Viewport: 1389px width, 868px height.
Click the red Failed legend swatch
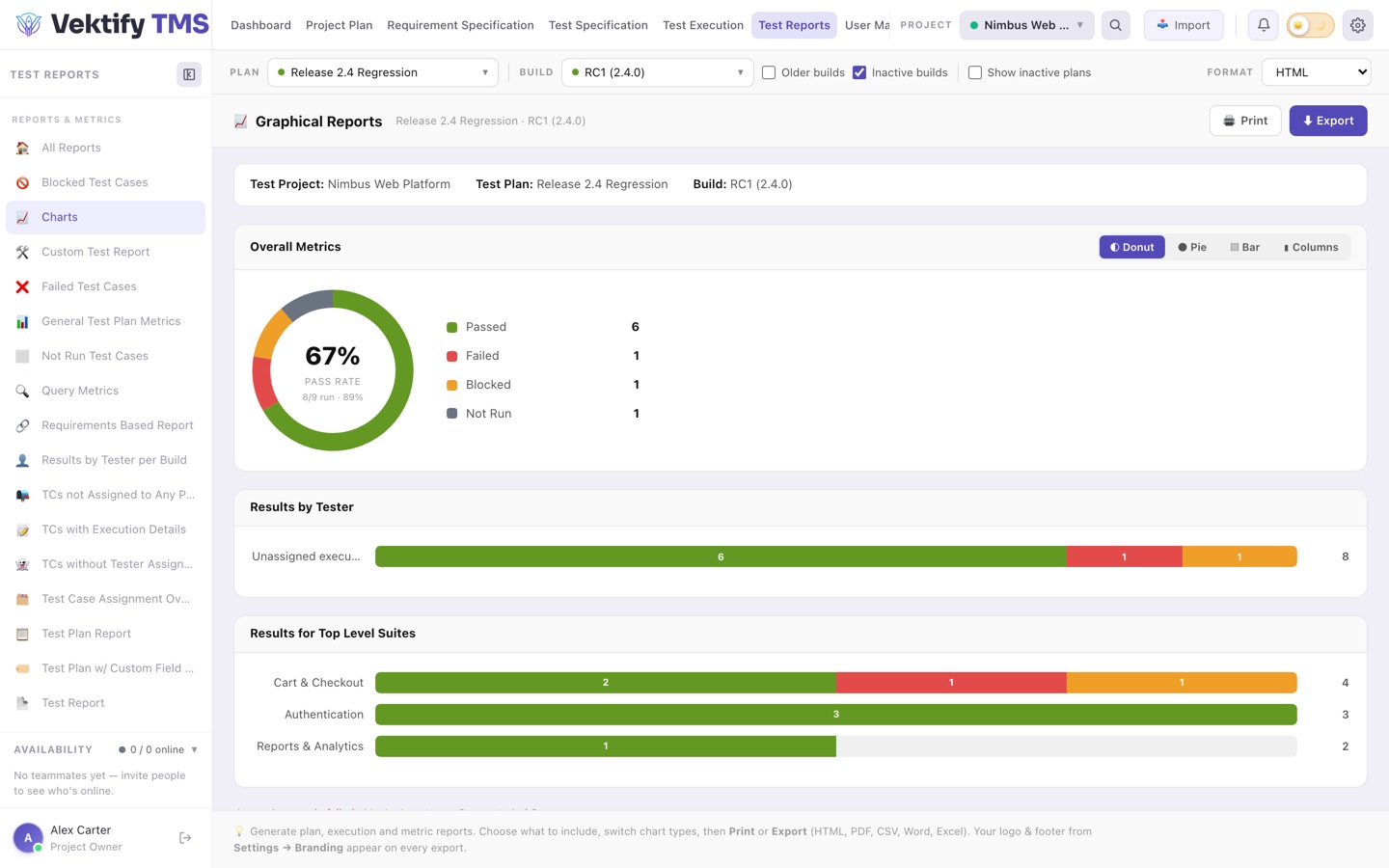coord(451,356)
